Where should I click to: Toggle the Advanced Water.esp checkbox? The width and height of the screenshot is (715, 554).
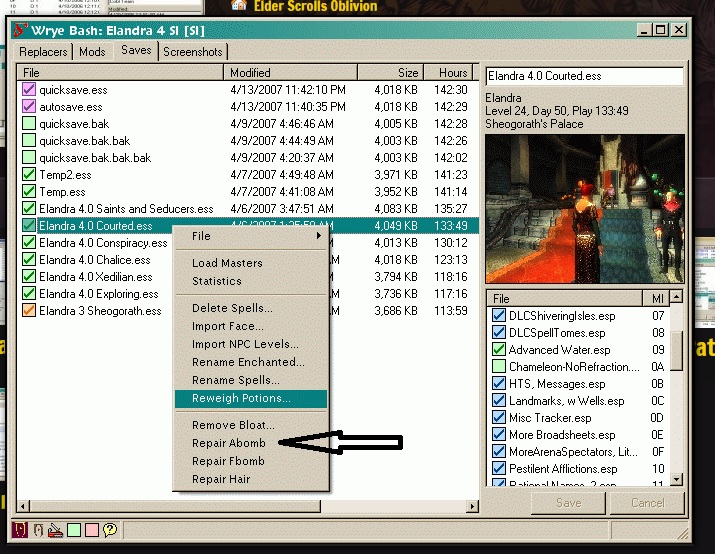[499, 350]
